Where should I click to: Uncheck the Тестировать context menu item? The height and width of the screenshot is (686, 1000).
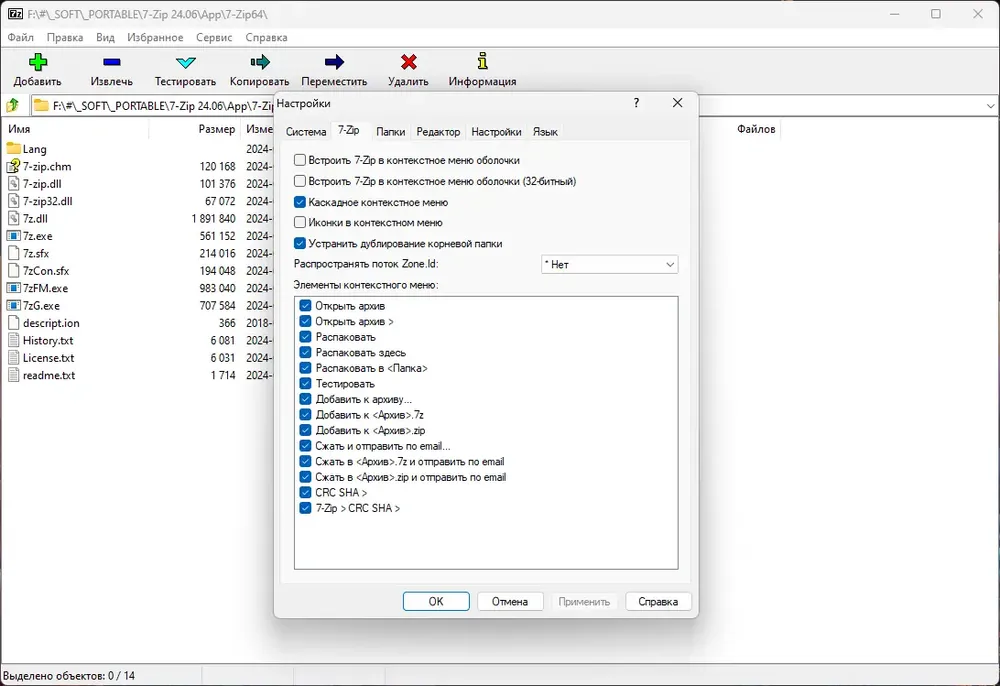coord(305,384)
